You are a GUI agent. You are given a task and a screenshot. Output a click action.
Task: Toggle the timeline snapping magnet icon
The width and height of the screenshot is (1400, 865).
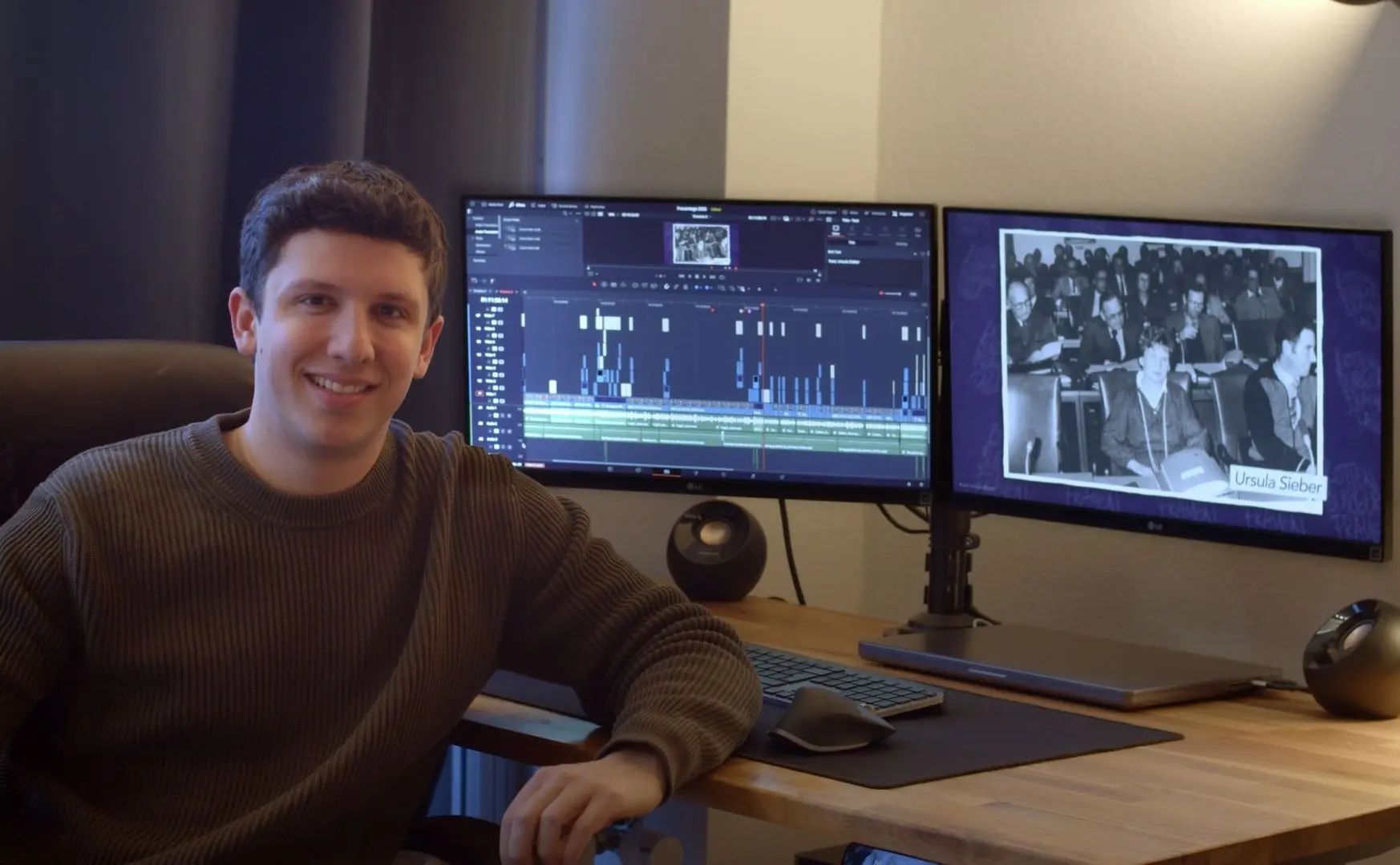point(666,286)
